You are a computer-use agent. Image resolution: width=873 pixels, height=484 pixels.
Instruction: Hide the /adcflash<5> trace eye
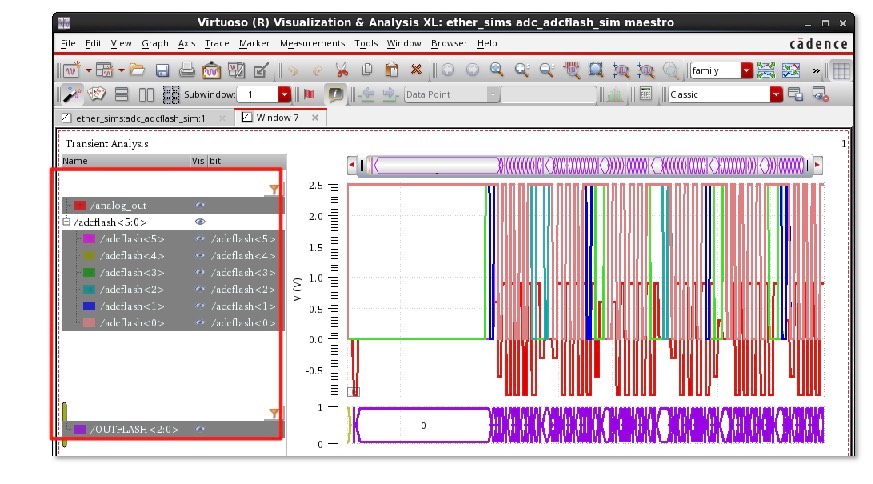pyautogui.click(x=200, y=239)
